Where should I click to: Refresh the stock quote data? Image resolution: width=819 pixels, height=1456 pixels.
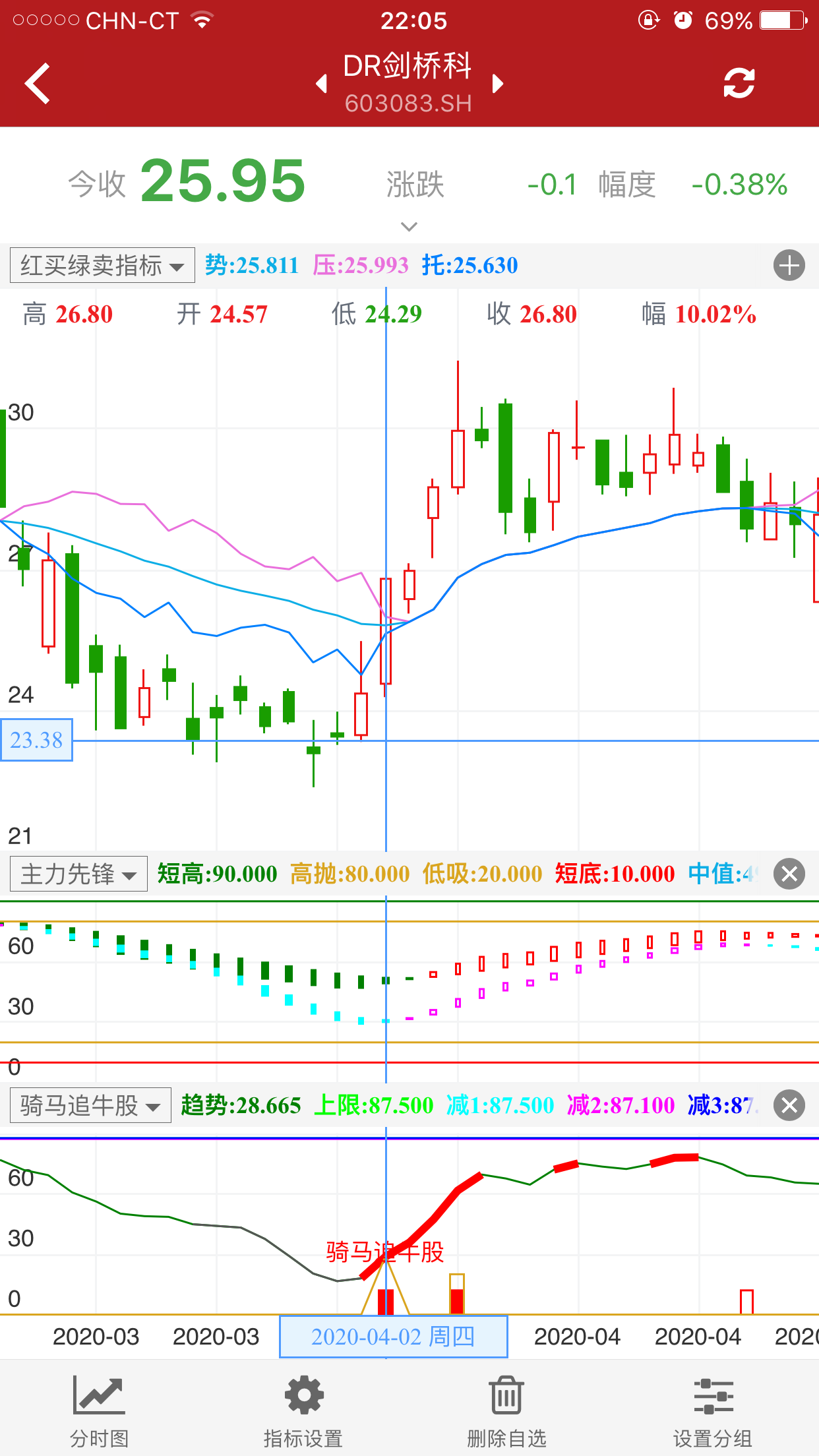(739, 84)
